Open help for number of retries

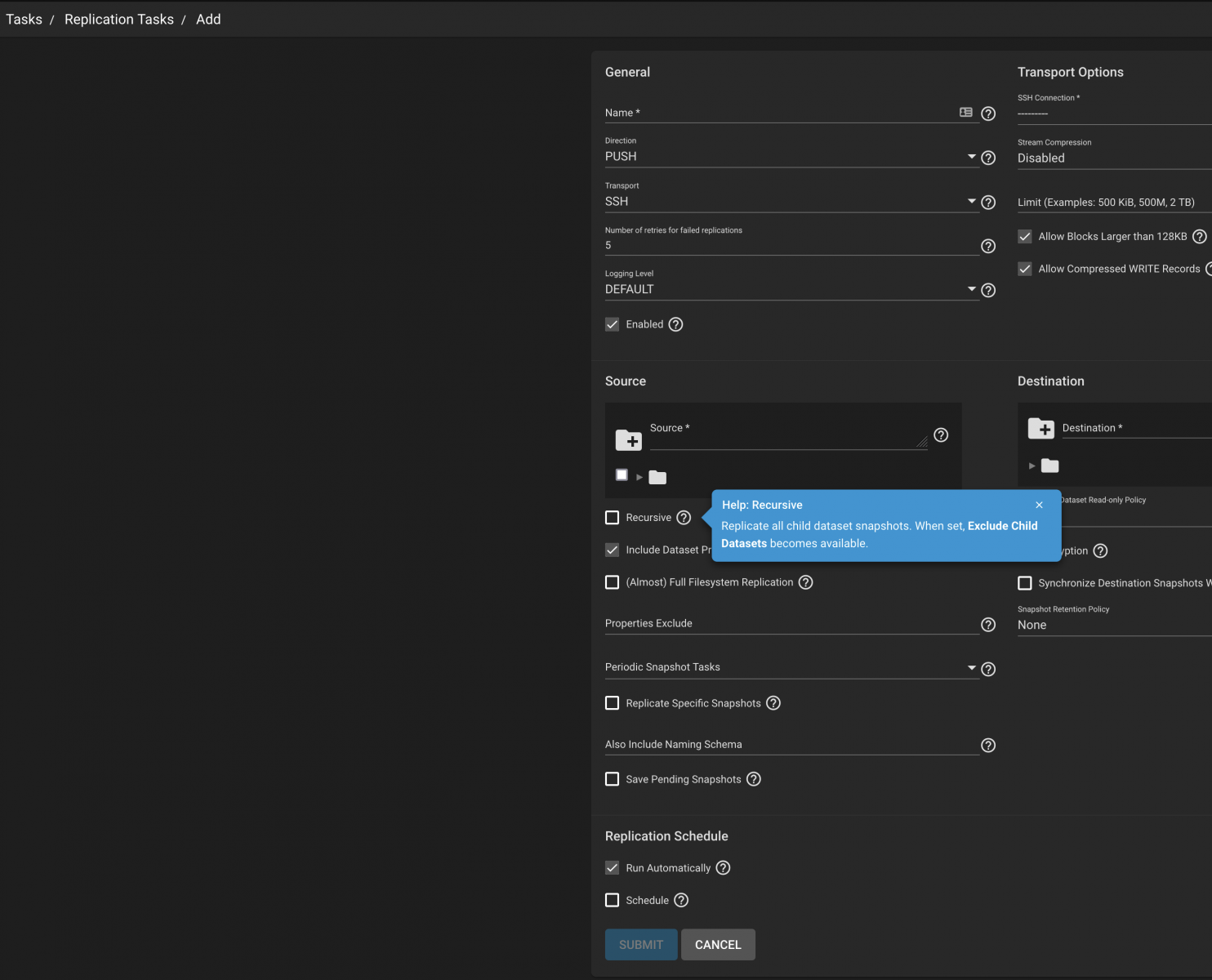[988, 246]
